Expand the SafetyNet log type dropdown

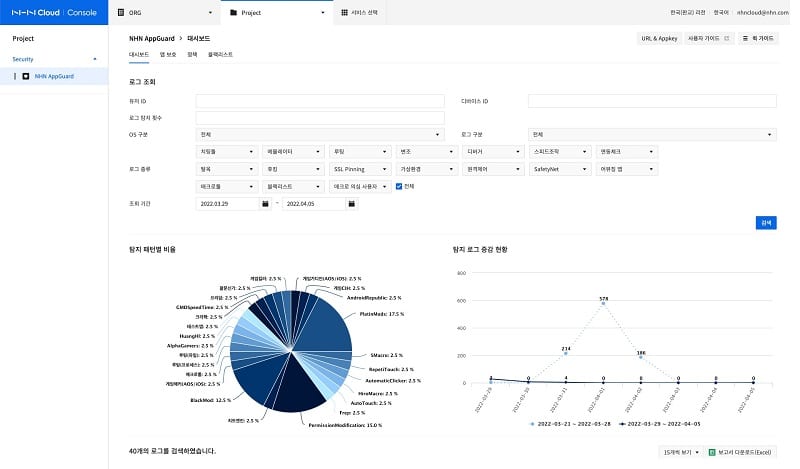560,169
